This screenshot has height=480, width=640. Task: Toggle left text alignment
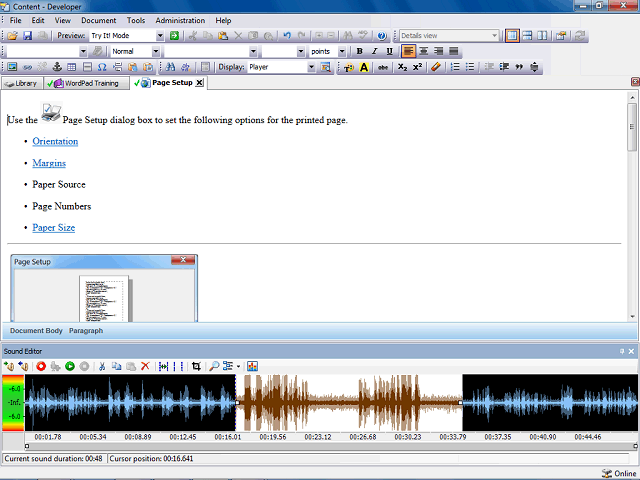408,51
